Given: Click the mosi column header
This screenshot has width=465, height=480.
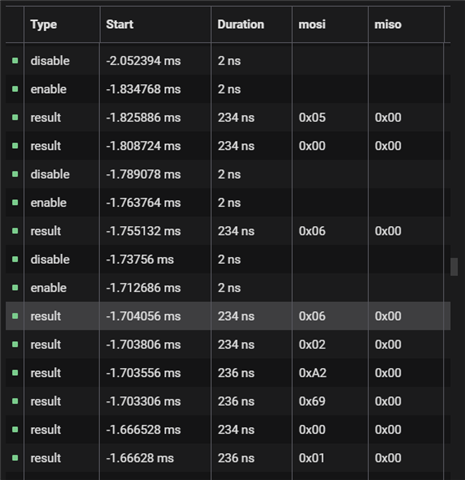Looking at the screenshot, I should coord(312,24).
